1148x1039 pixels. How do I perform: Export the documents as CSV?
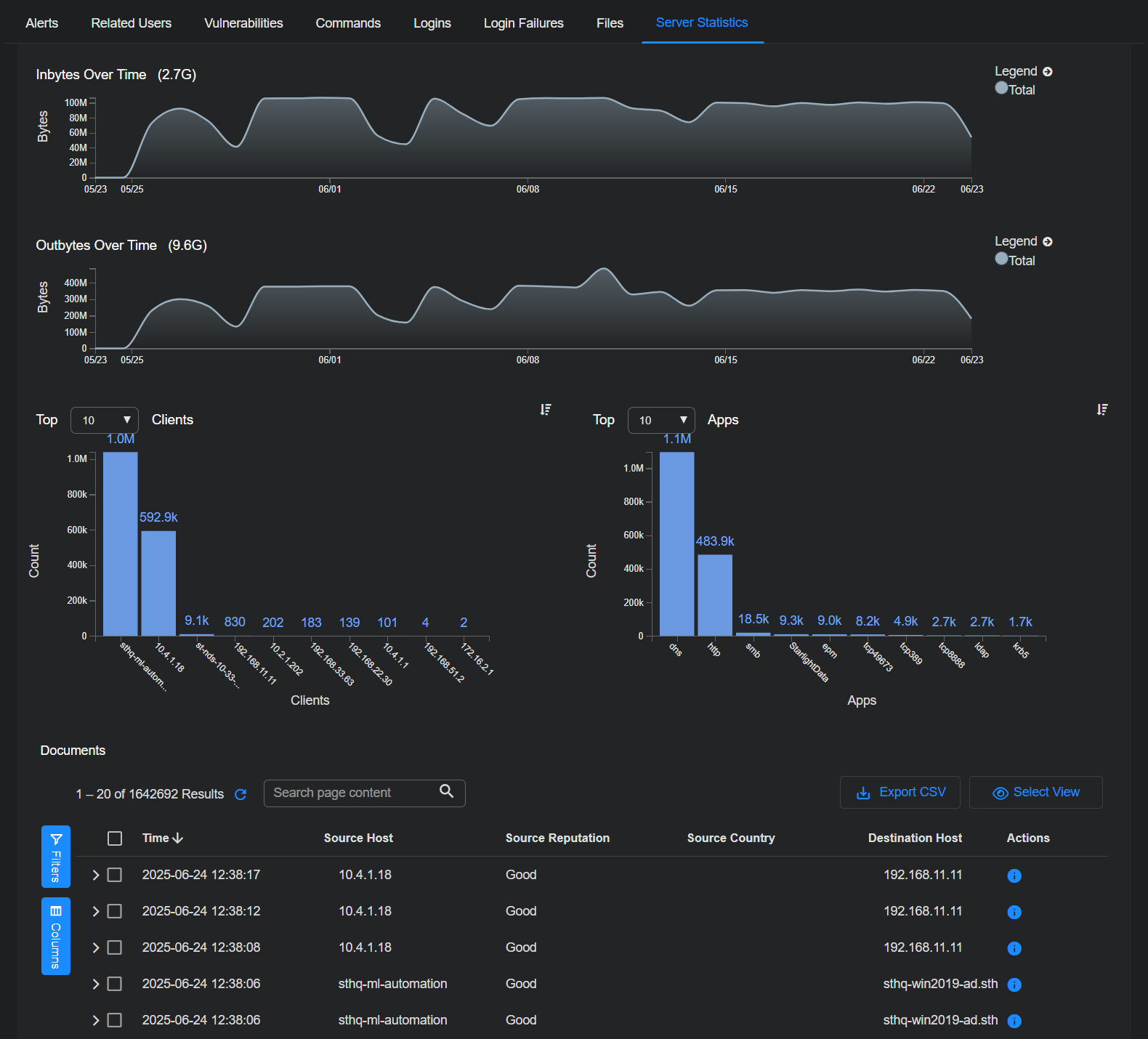point(900,792)
